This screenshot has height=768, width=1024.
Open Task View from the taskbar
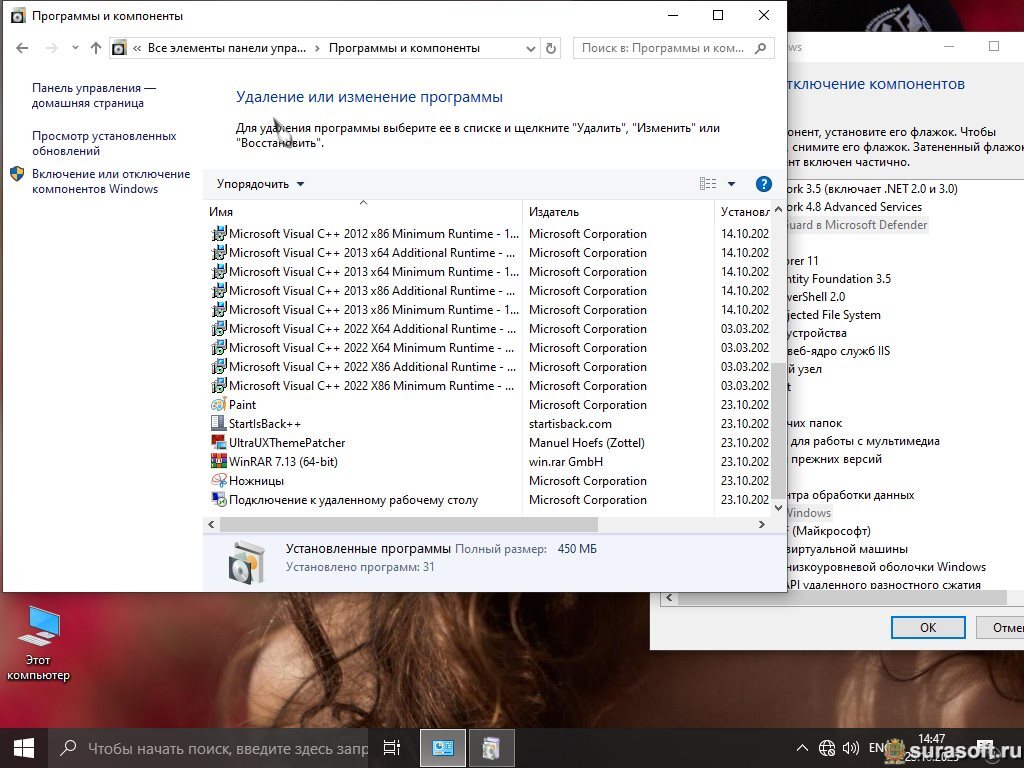click(392, 748)
